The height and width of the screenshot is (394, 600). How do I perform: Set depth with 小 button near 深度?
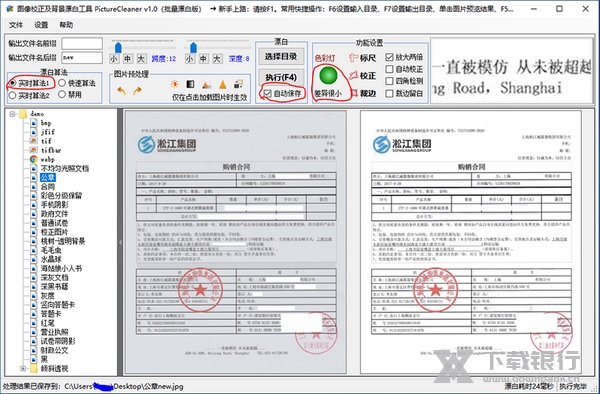pyautogui.click(x=189, y=59)
